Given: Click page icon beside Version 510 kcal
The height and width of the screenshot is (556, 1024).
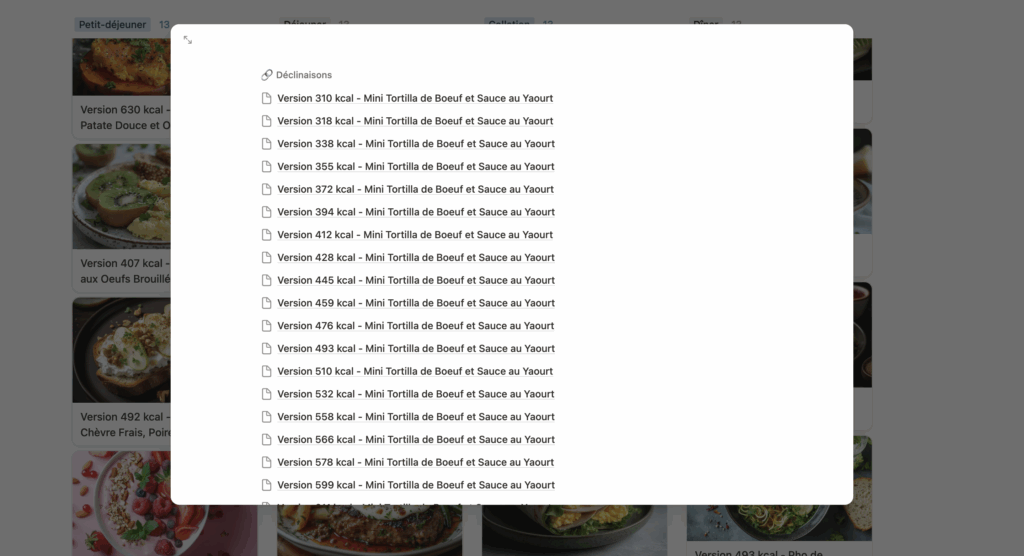Looking at the screenshot, I should tap(266, 371).
